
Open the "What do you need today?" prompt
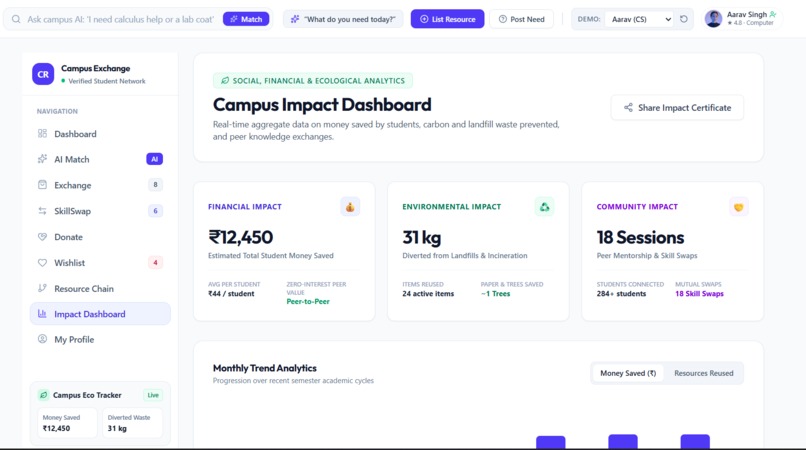(343, 19)
